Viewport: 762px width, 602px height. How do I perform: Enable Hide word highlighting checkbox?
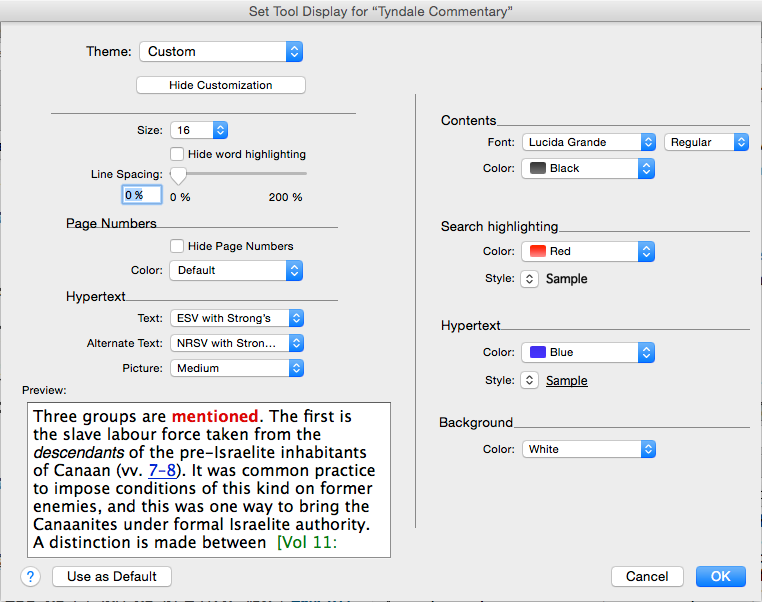(177, 154)
